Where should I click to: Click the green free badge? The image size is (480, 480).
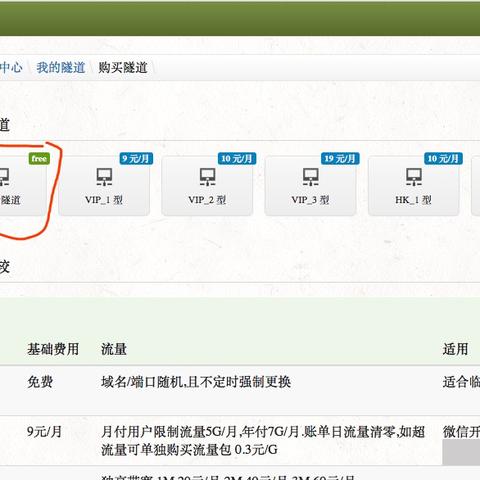pos(39,159)
